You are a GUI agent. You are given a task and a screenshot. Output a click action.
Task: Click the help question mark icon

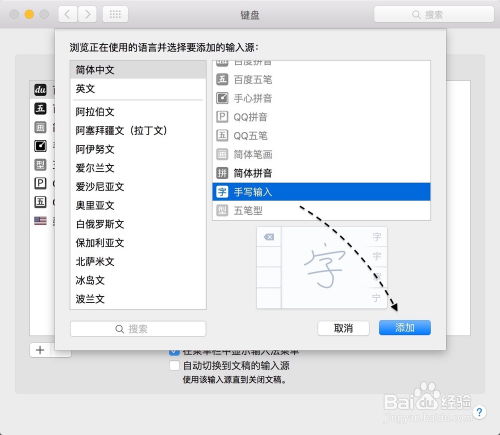click(479, 412)
